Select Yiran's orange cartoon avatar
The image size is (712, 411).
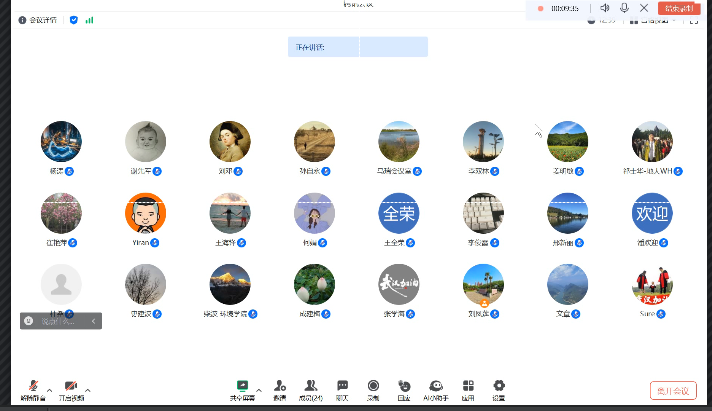pos(146,212)
